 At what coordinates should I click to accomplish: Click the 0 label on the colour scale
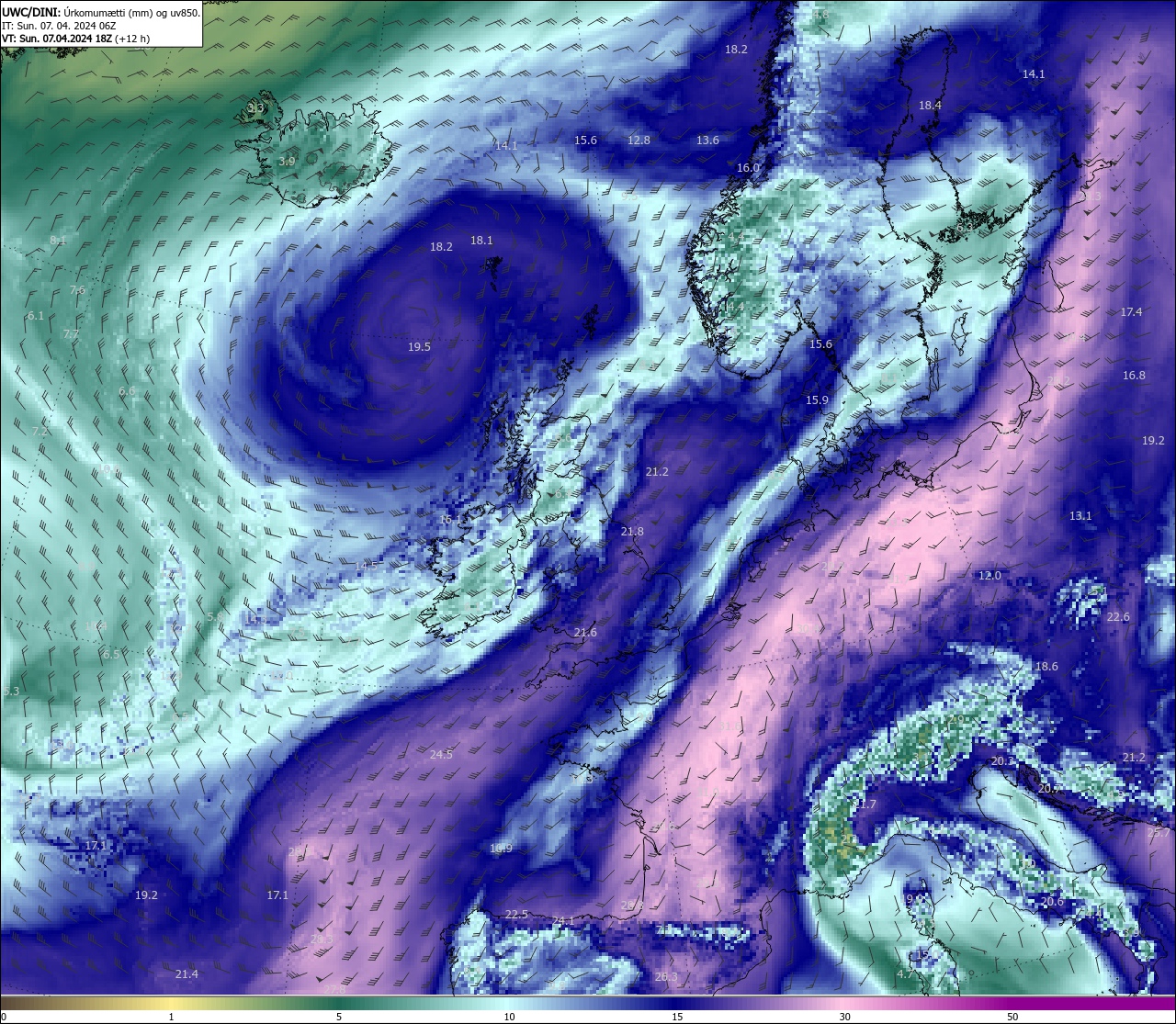coord(4,1017)
